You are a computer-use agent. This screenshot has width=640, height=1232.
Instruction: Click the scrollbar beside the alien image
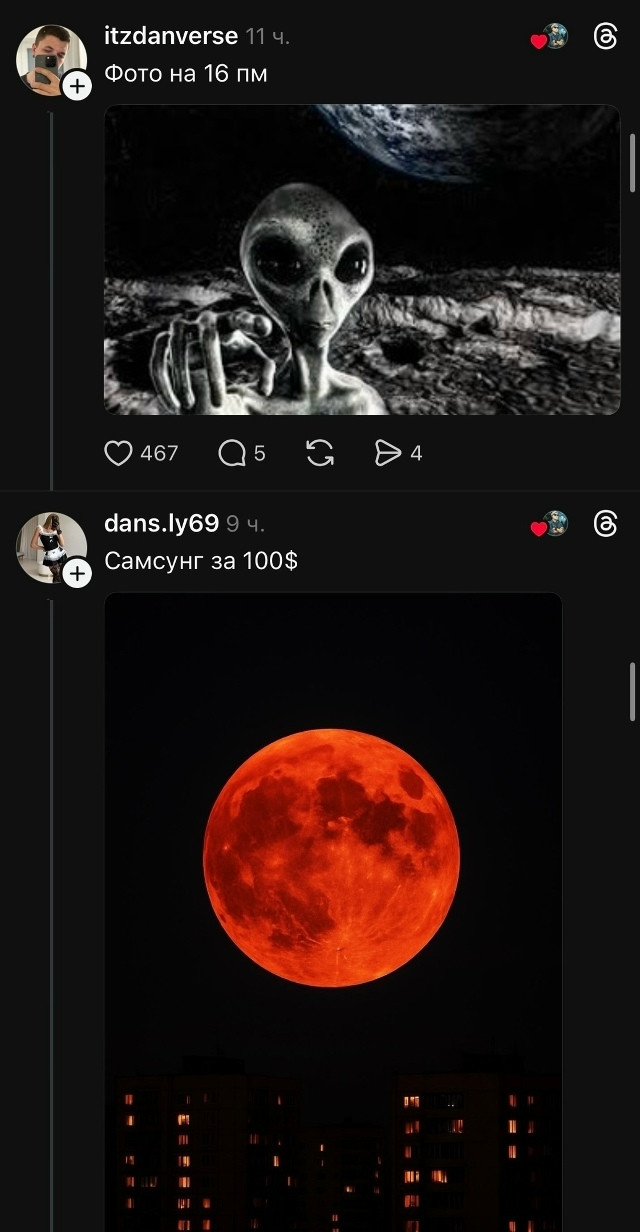click(x=632, y=163)
